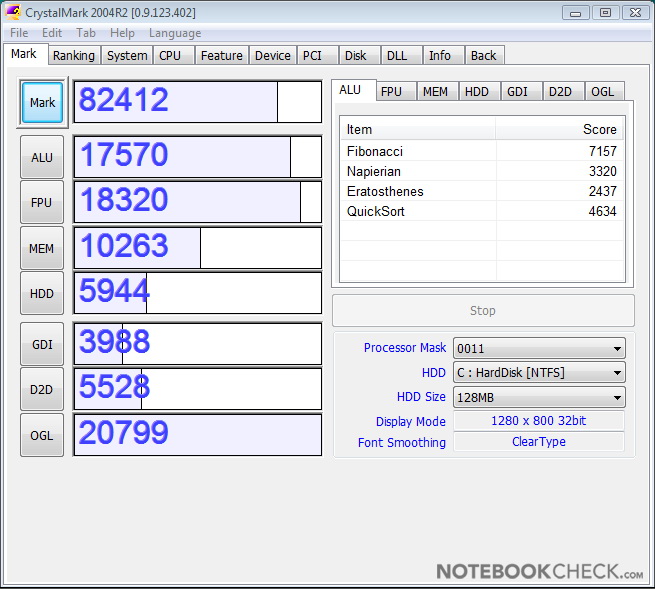The height and width of the screenshot is (589, 655).
Task: Open the Language menu
Action: pyautogui.click(x=175, y=33)
